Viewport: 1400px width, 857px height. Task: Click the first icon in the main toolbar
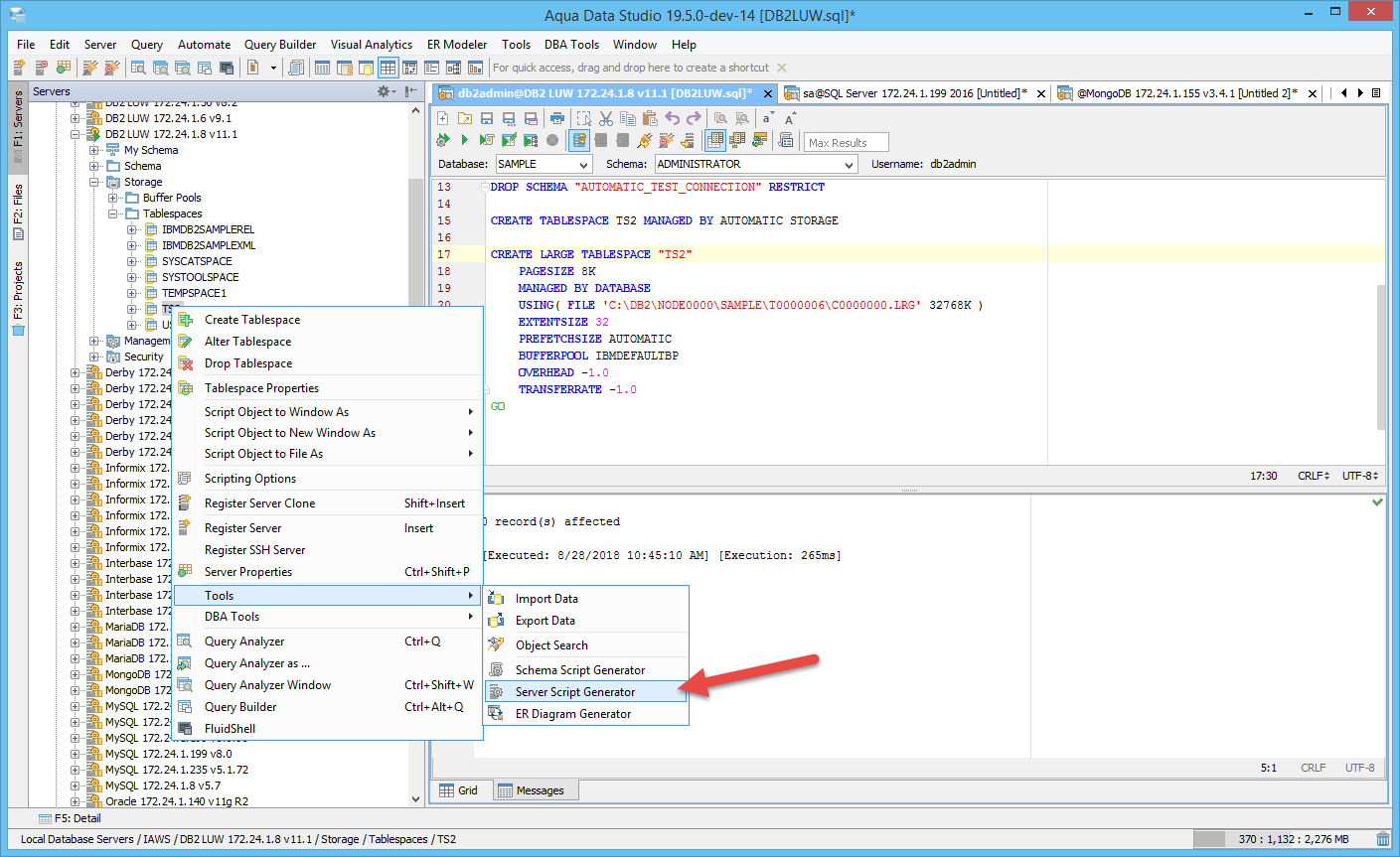[19, 68]
